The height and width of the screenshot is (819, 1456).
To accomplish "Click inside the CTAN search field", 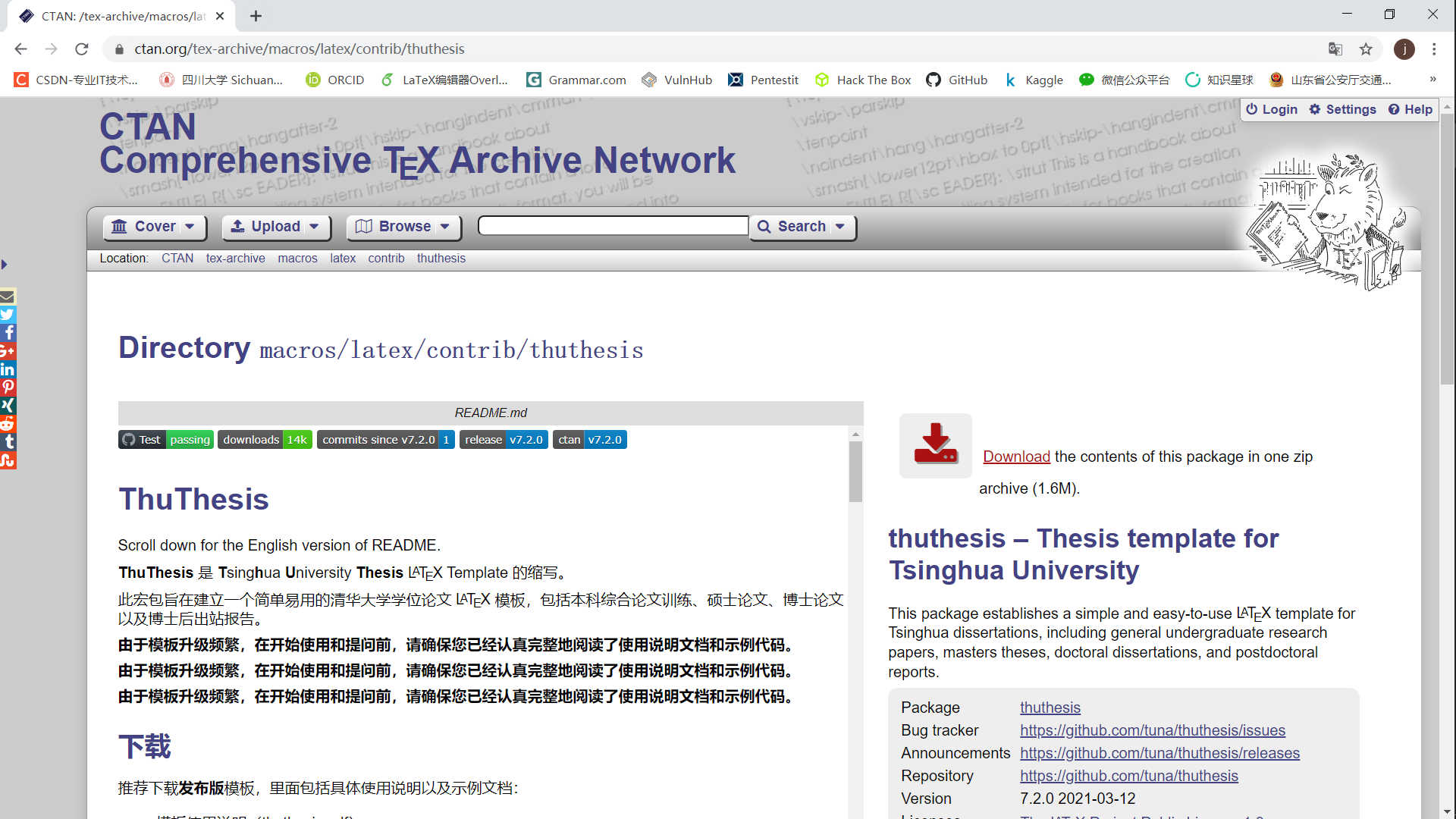I will (612, 226).
